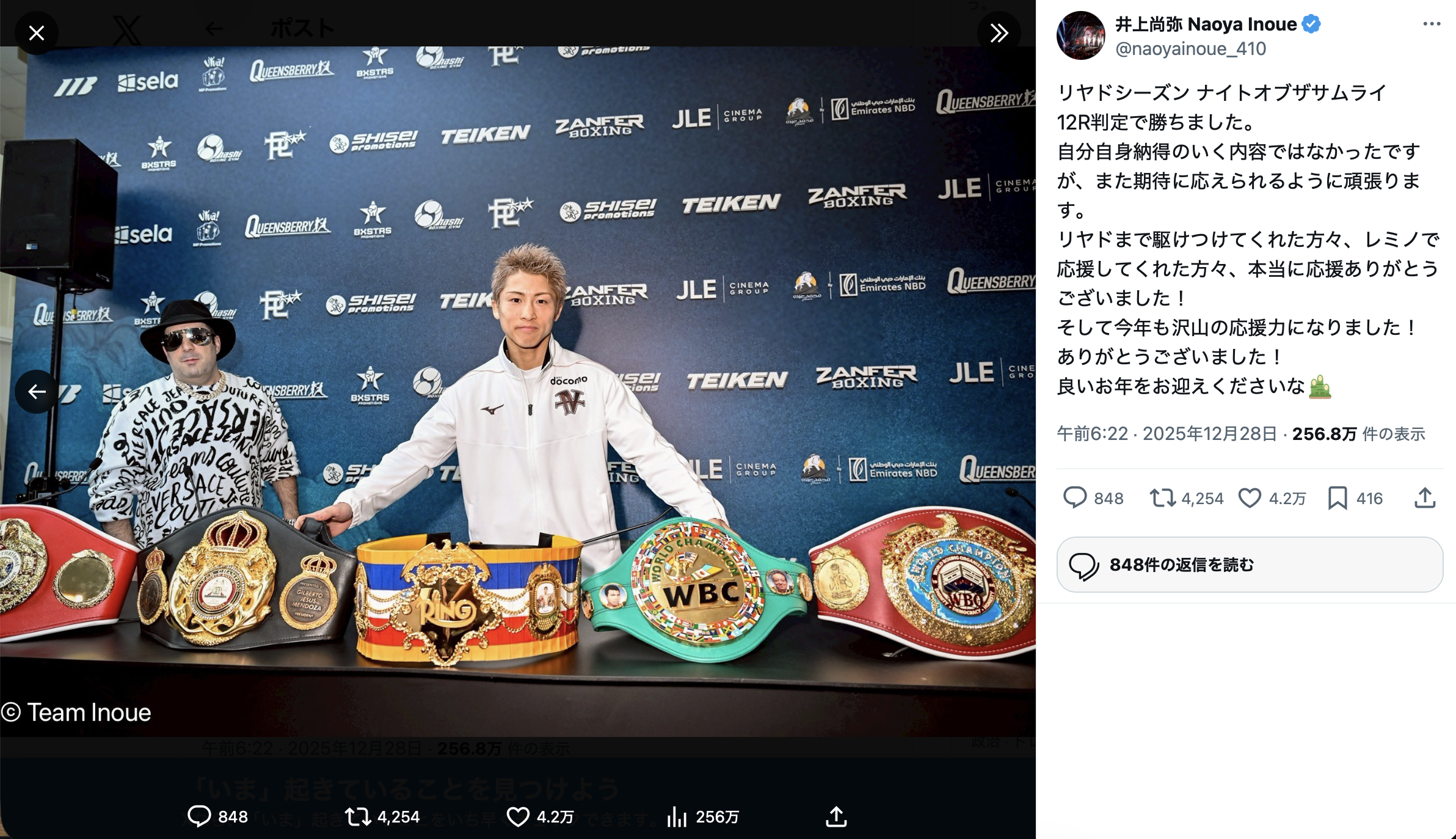
Task: Repost using the icon below the photo
Action: [358, 816]
